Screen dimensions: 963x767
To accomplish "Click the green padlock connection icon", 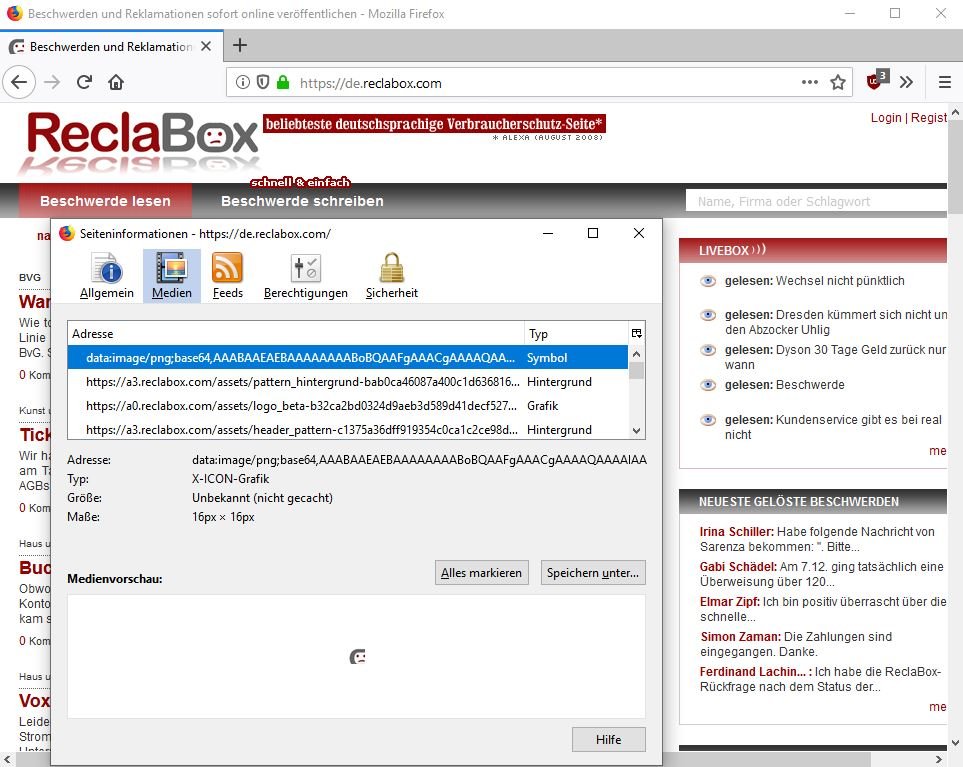I will coord(283,82).
